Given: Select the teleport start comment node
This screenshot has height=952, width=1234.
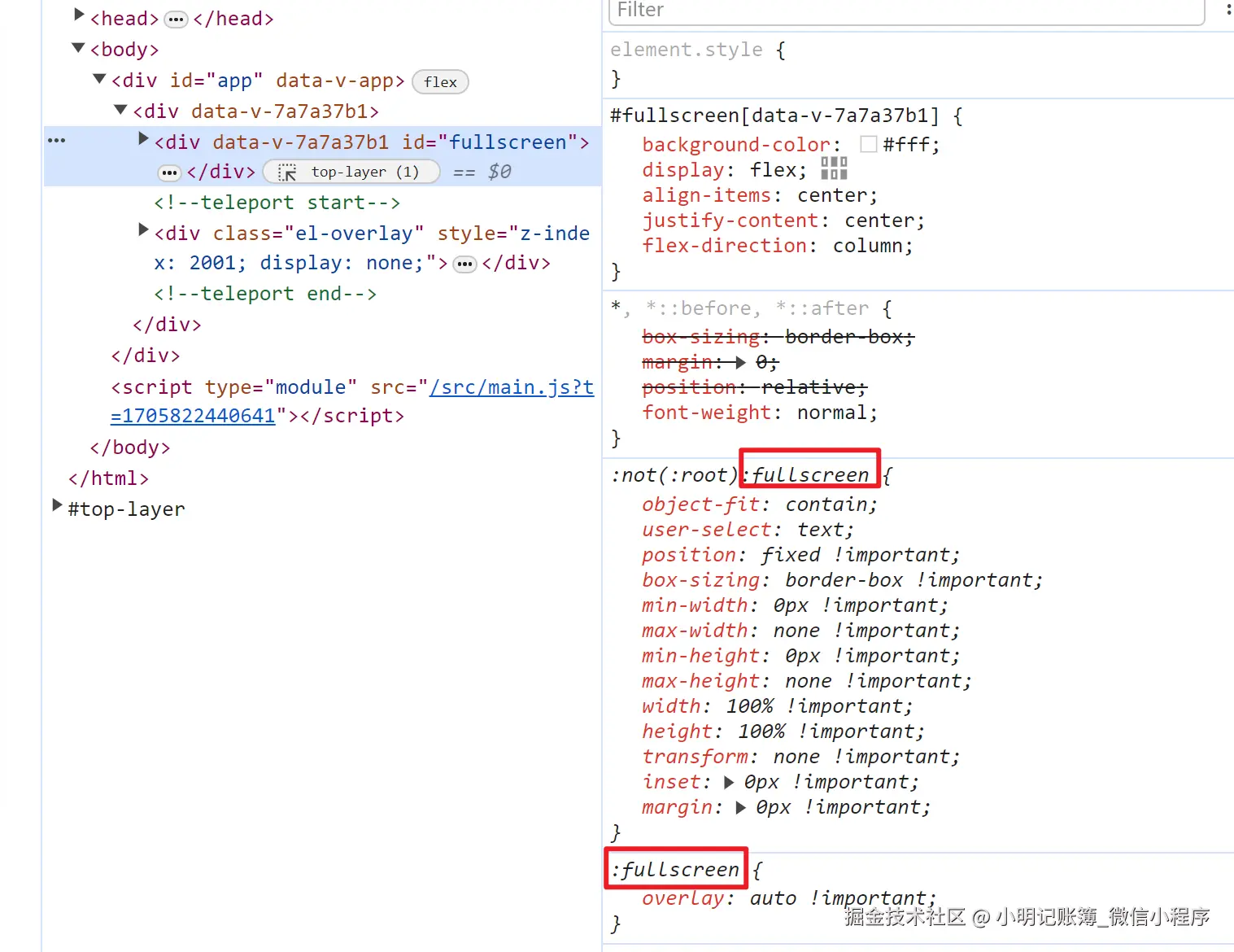Looking at the screenshot, I should (277, 203).
